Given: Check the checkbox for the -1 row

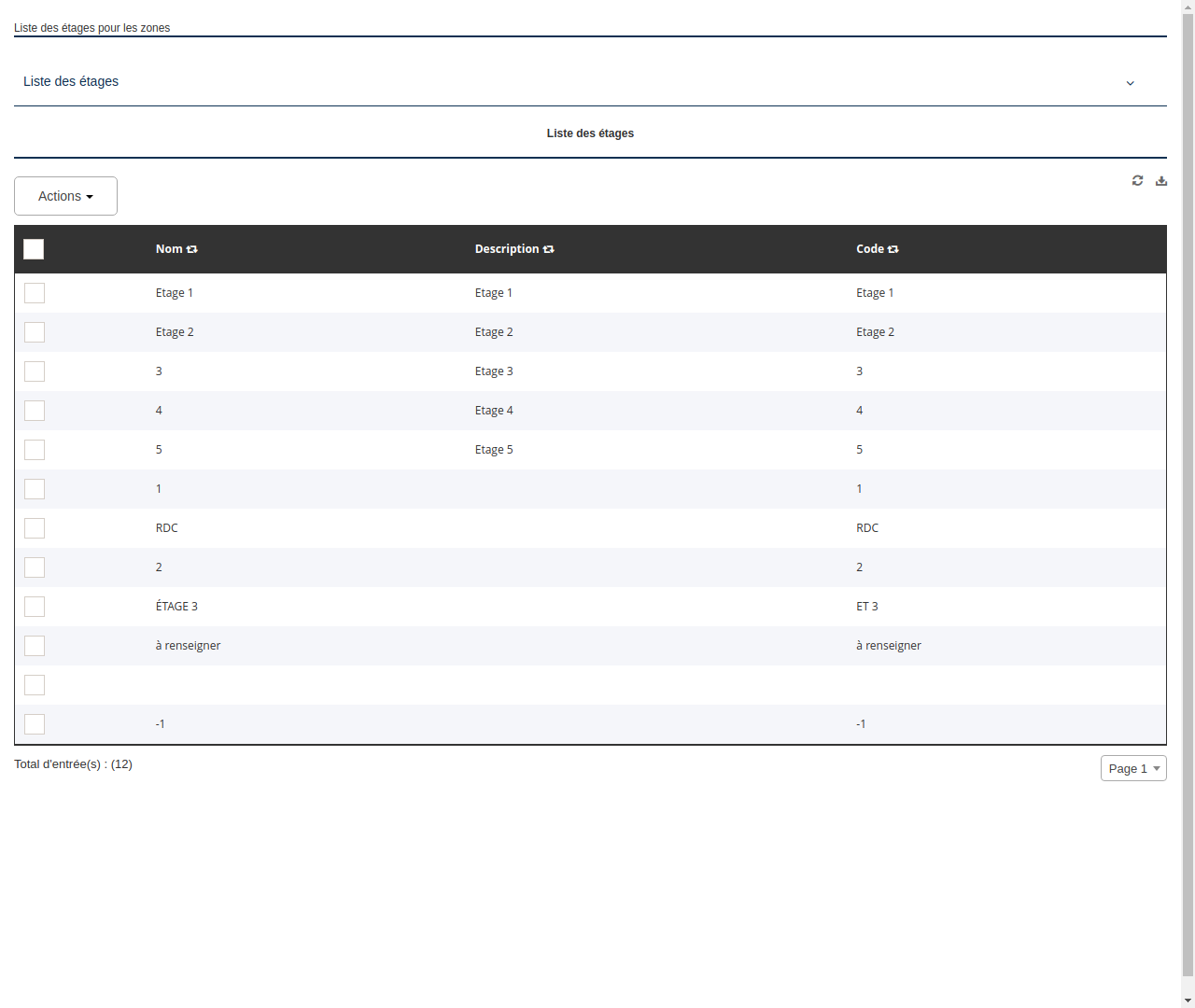Looking at the screenshot, I should (x=35, y=724).
